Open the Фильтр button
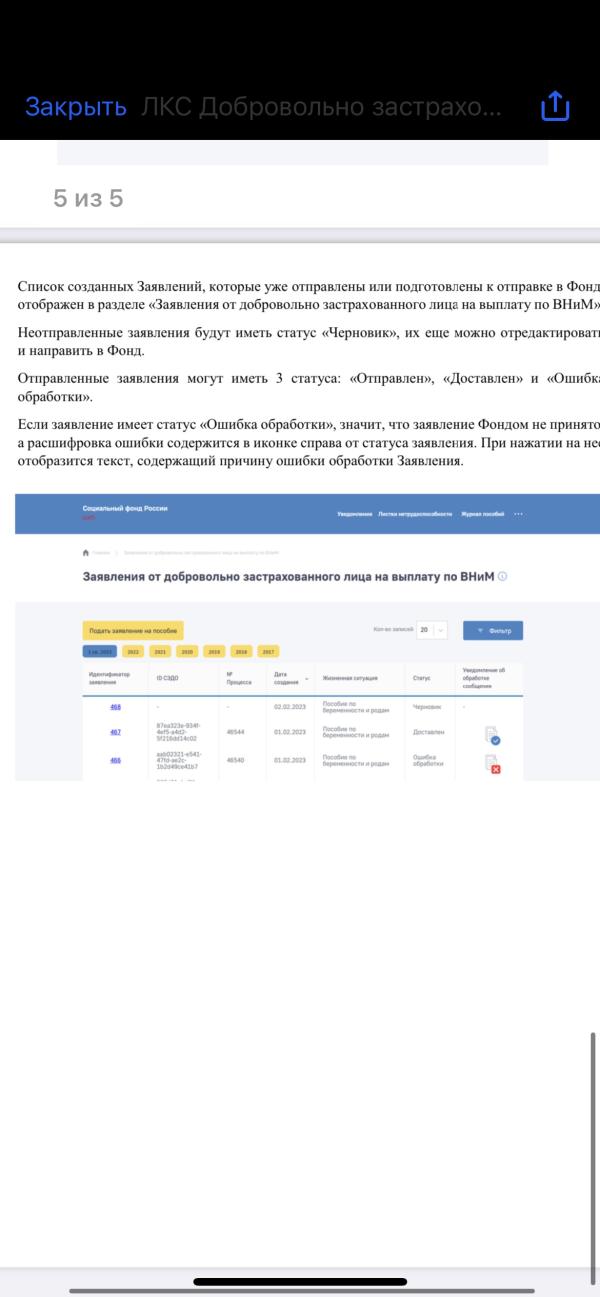Viewport: 600px width, 1297px height. pos(493,630)
